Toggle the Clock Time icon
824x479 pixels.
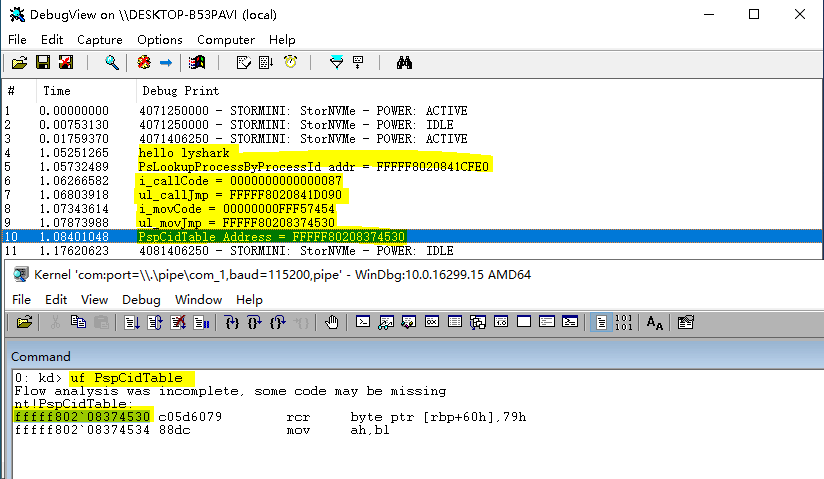pos(290,63)
